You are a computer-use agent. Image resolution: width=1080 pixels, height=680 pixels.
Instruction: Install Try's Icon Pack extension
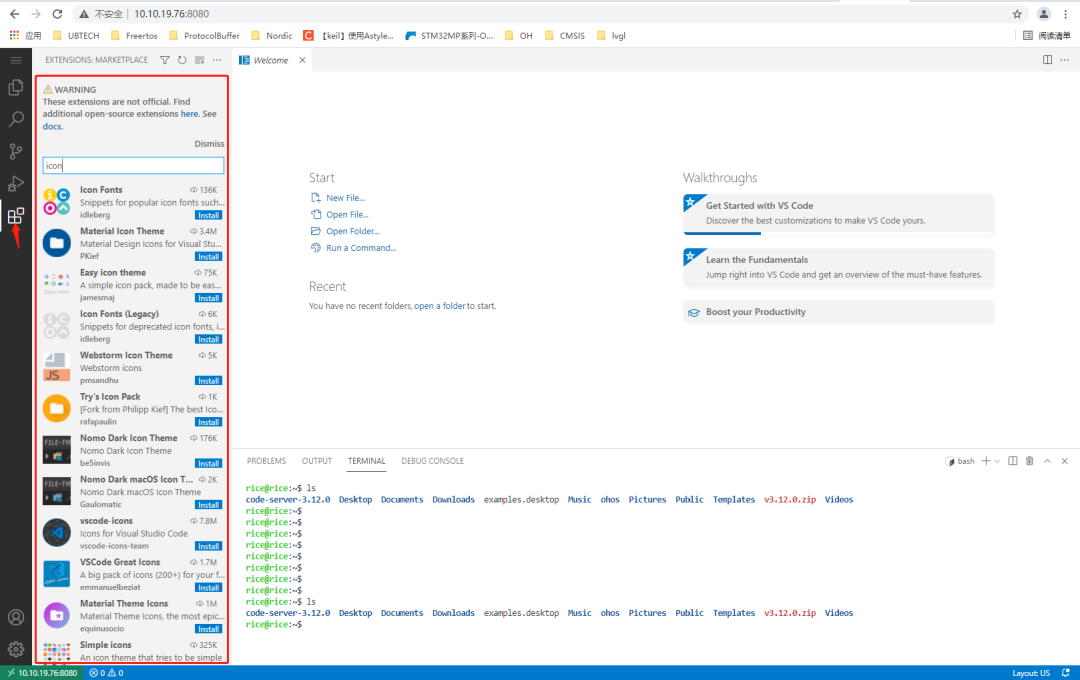pyautogui.click(x=208, y=422)
